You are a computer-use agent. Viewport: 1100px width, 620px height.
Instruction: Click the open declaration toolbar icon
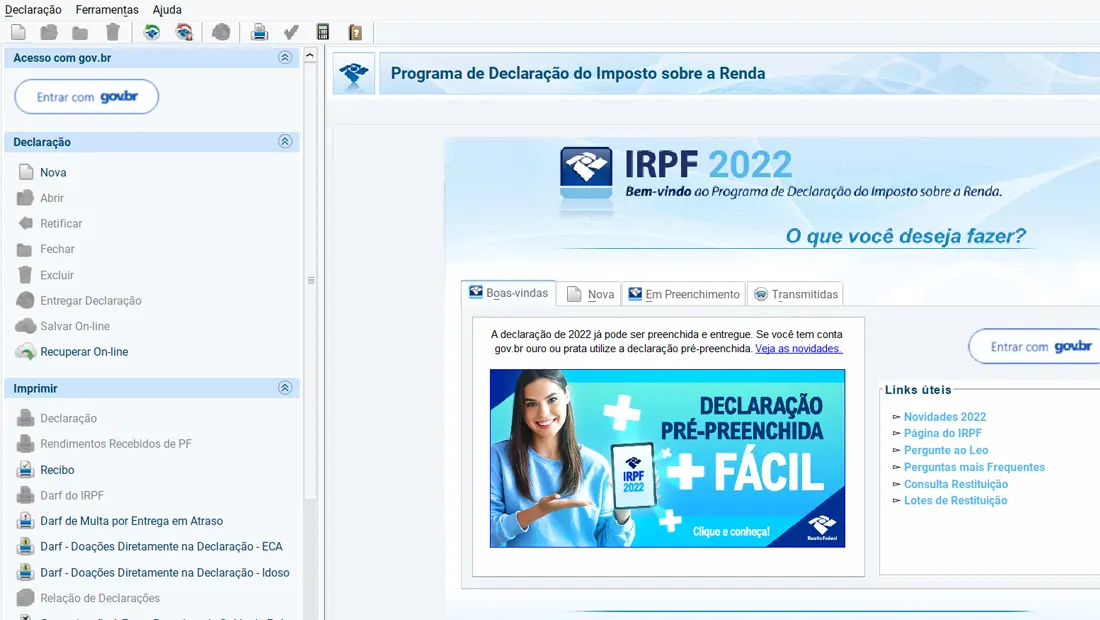pyautogui.click(x=48, y=32)
